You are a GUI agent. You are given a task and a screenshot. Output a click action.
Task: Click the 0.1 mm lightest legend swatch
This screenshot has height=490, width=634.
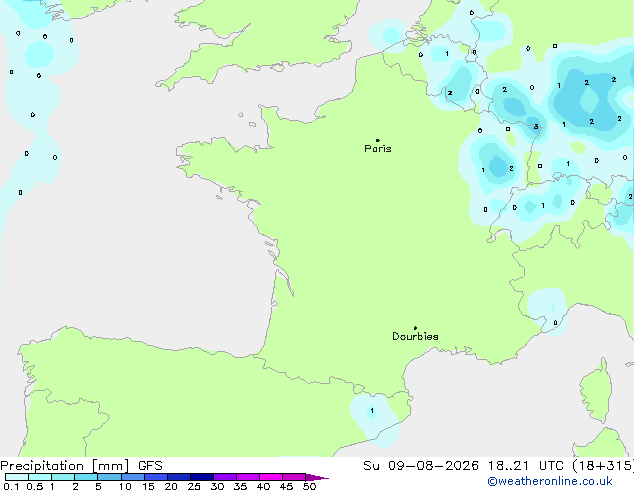click(17, 477)
